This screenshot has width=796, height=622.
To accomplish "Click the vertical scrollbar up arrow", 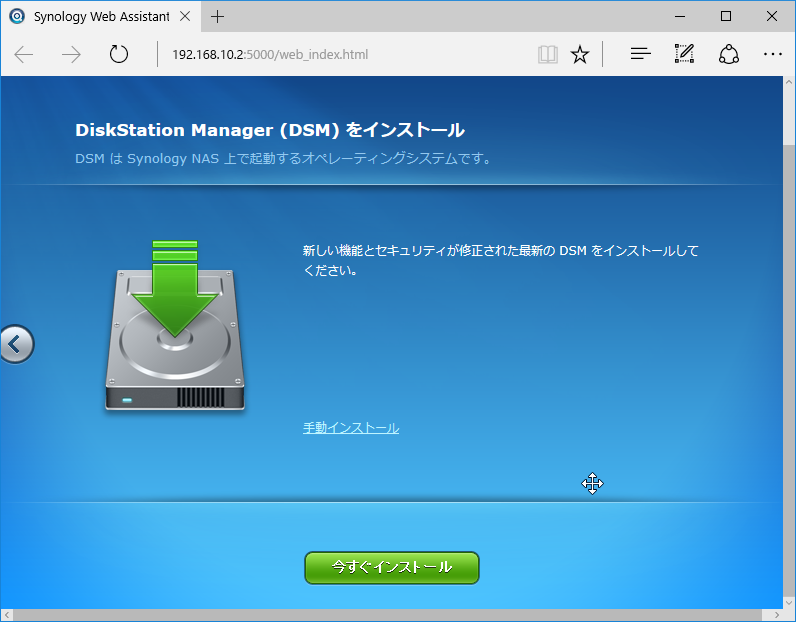I will (789, 82).
